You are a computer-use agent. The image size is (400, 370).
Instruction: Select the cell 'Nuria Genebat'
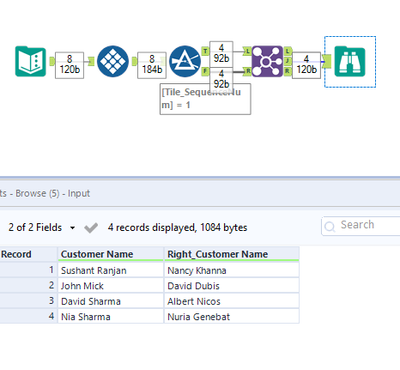pyautogui.click(x=231, y=316)
